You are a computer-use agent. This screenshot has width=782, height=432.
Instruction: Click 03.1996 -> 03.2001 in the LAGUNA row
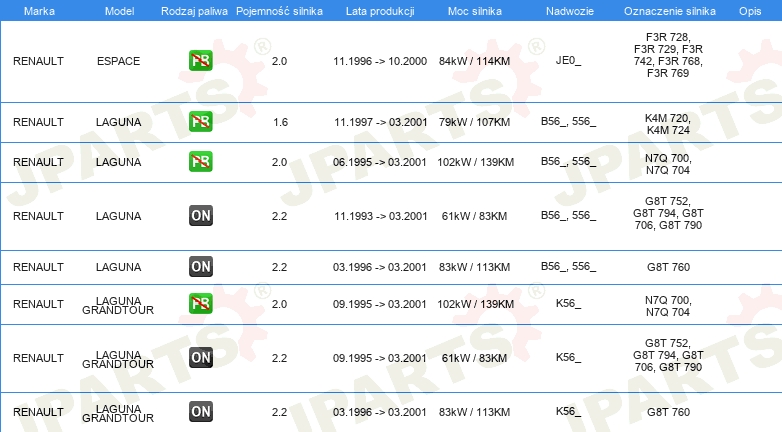[380, 267]
